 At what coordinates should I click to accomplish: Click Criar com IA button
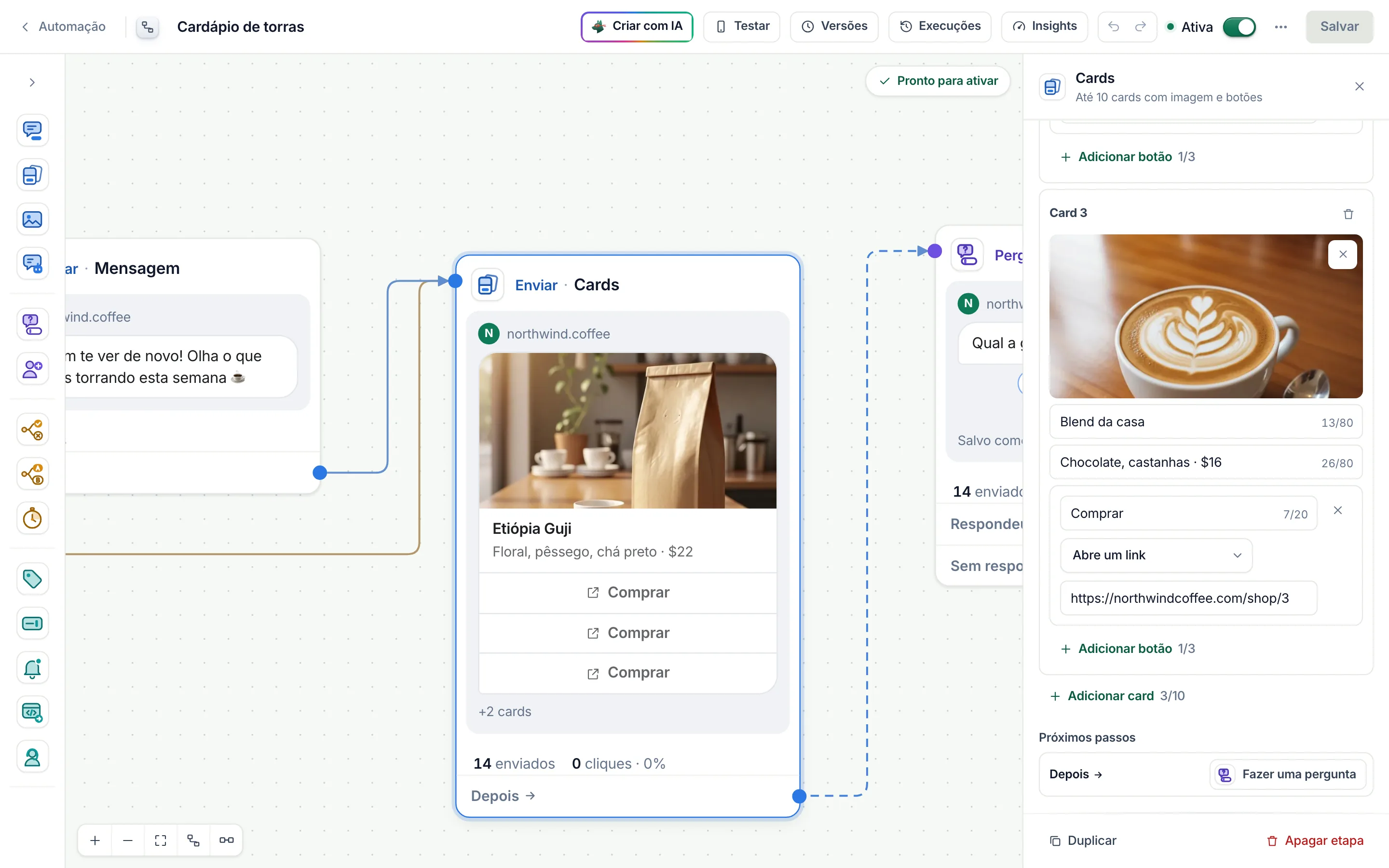click(x=637, y=27)
